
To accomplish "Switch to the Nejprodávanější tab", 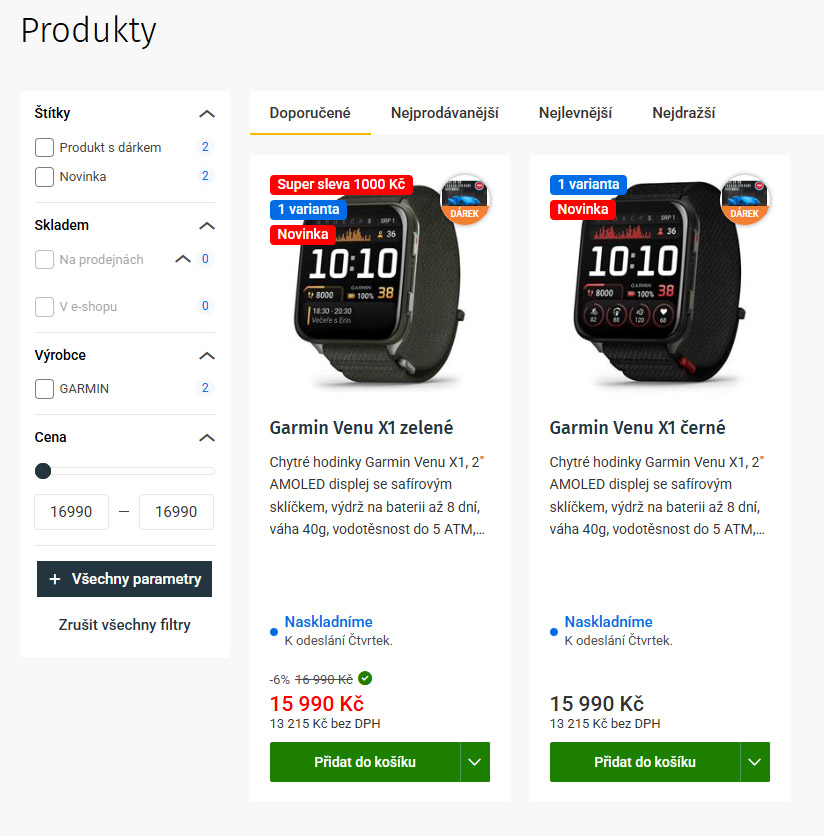I will coord(445,113).
